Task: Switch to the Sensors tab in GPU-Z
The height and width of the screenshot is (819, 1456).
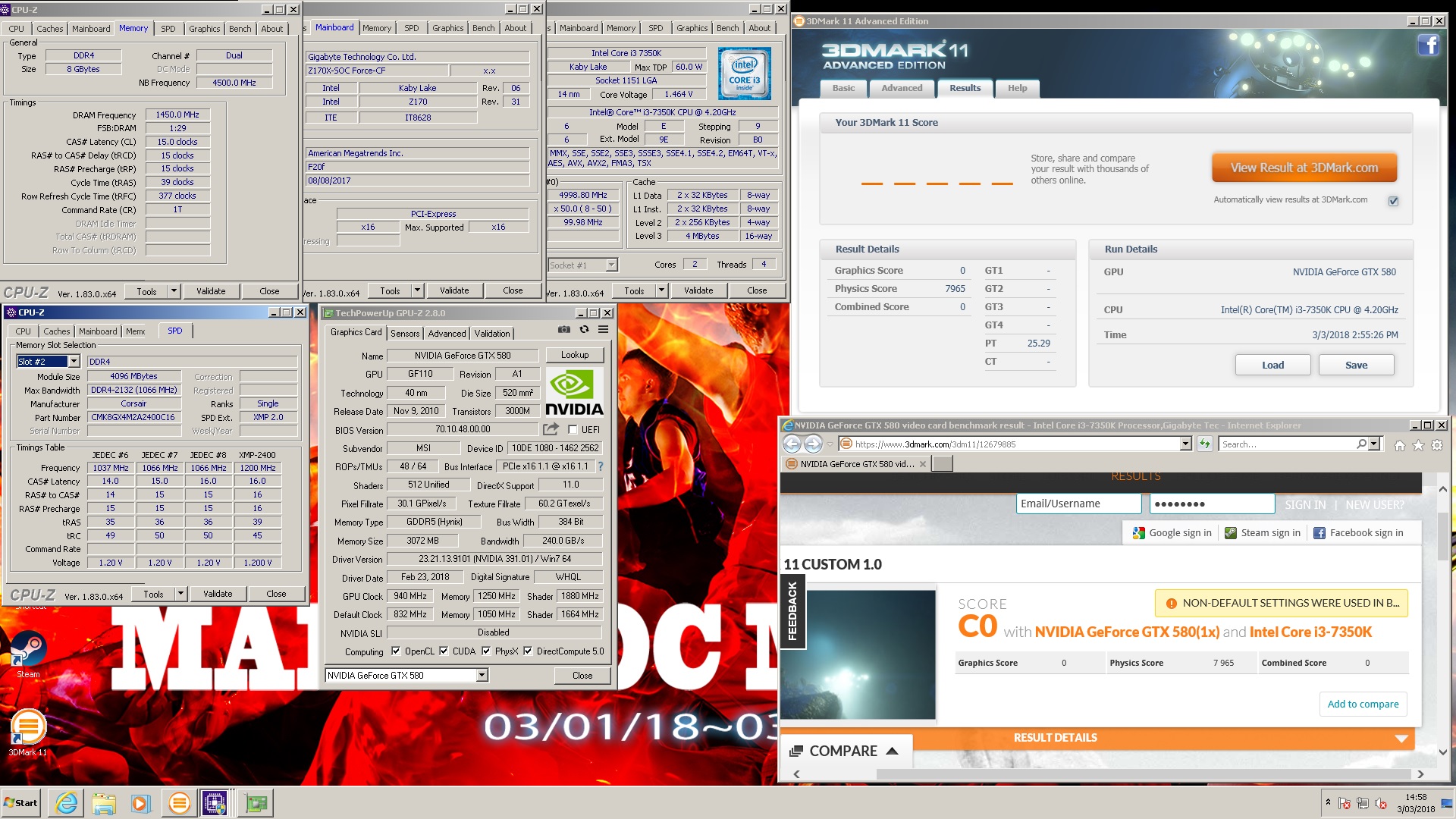Action: tap(405, 333)
